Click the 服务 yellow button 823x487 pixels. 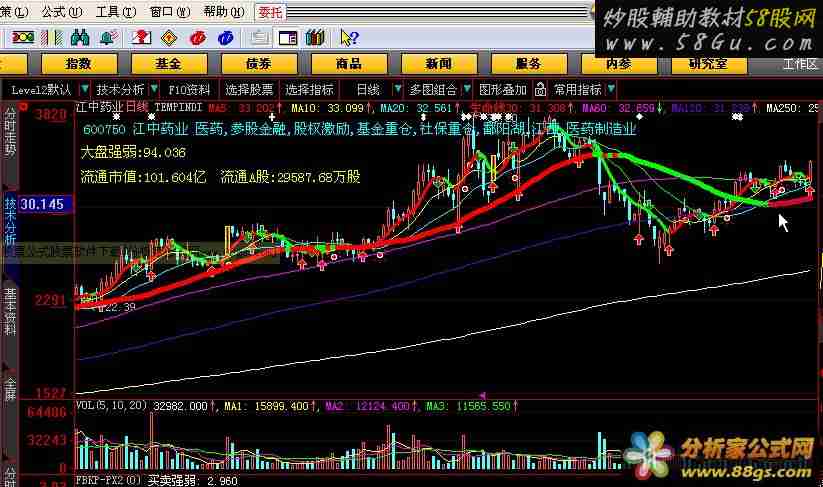coord(529,64)
